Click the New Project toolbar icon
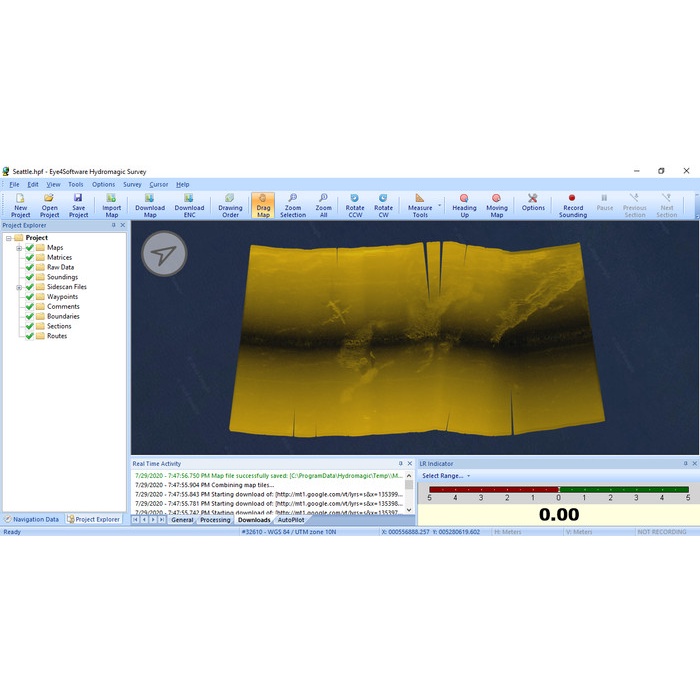This screenshot has height=700, width=700. pos(20,205)
